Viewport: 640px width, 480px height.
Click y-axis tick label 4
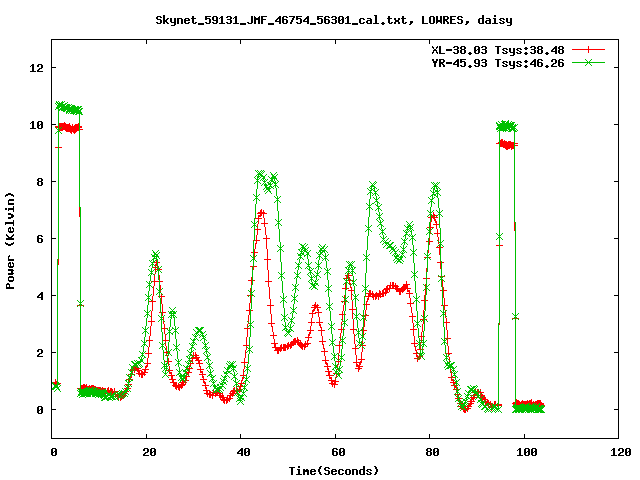[x=40, y=296]
